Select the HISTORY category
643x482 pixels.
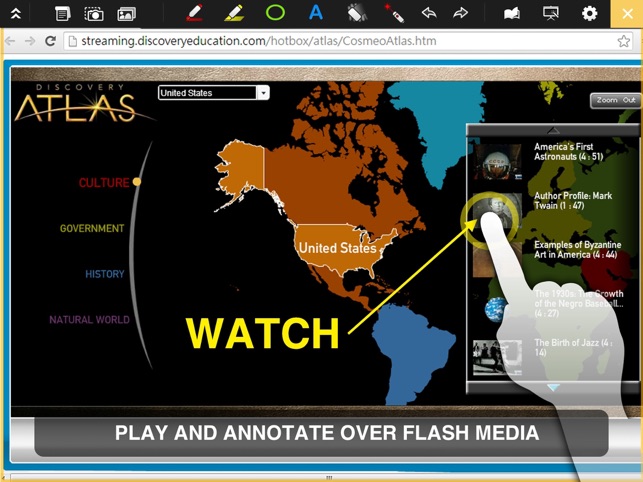coord(105,274)
